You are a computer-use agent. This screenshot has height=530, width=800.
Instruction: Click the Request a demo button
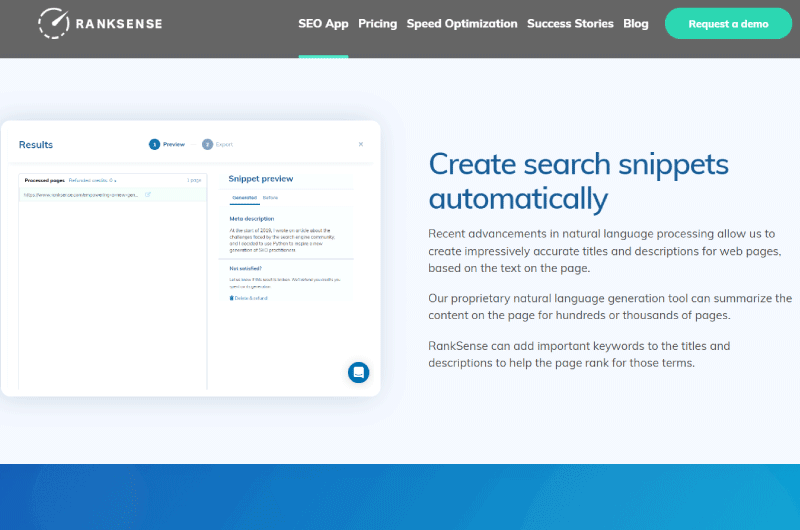coord(728,23)
